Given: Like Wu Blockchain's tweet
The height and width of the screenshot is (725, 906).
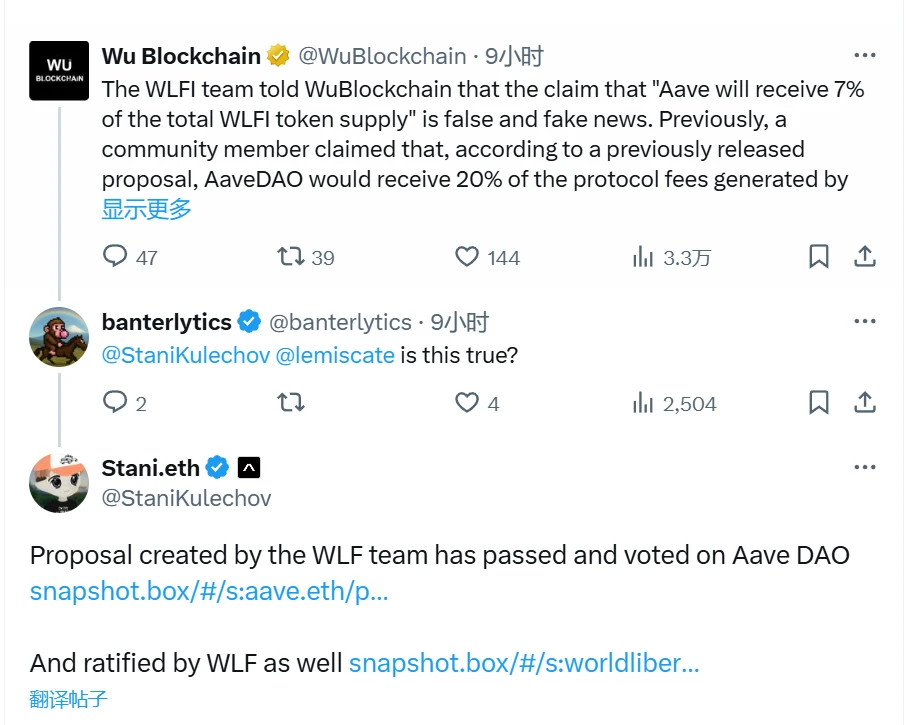Looking at the screenshot, I should (466, 257).
